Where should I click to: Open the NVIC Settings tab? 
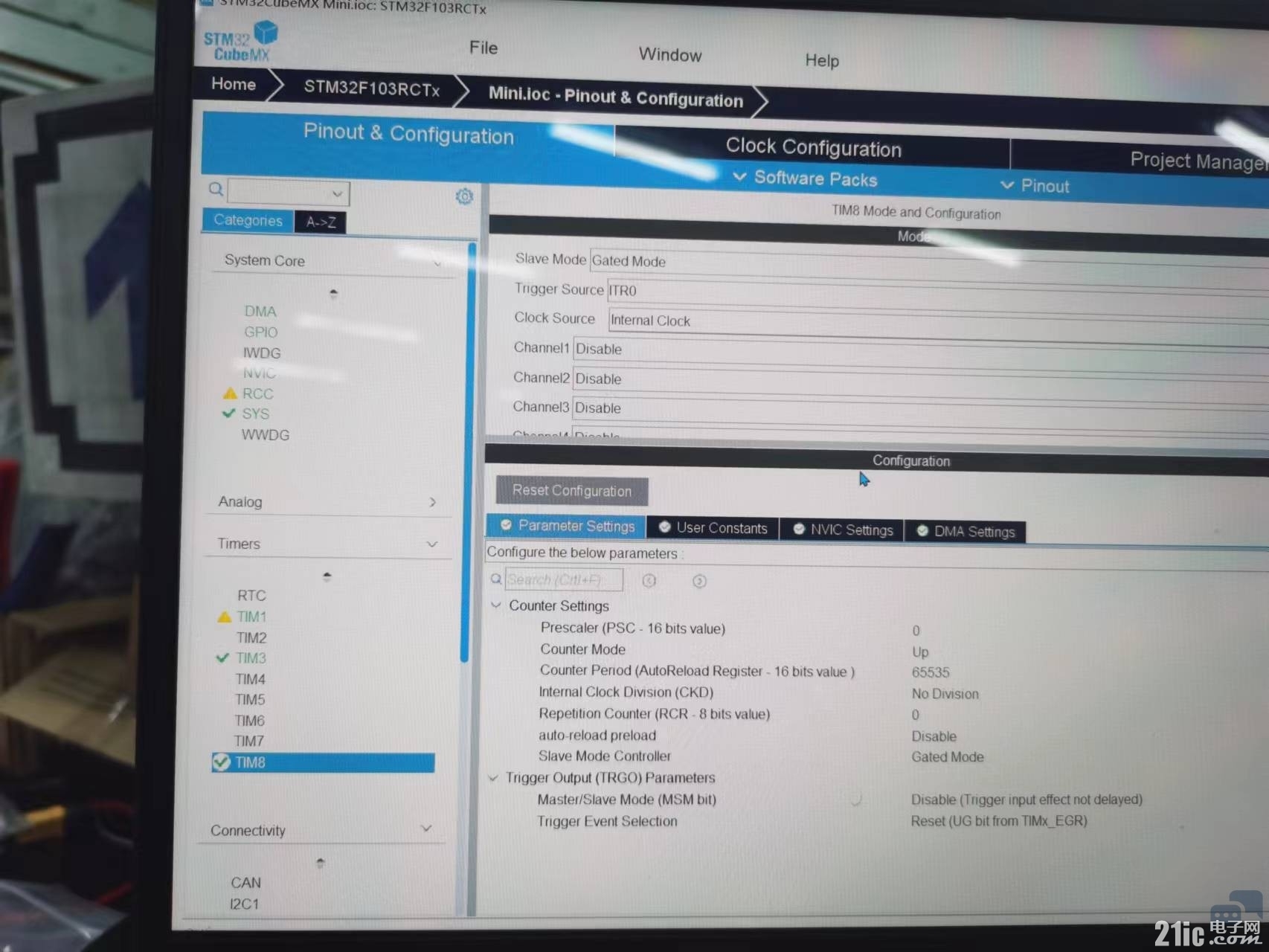tap(842, 529)
